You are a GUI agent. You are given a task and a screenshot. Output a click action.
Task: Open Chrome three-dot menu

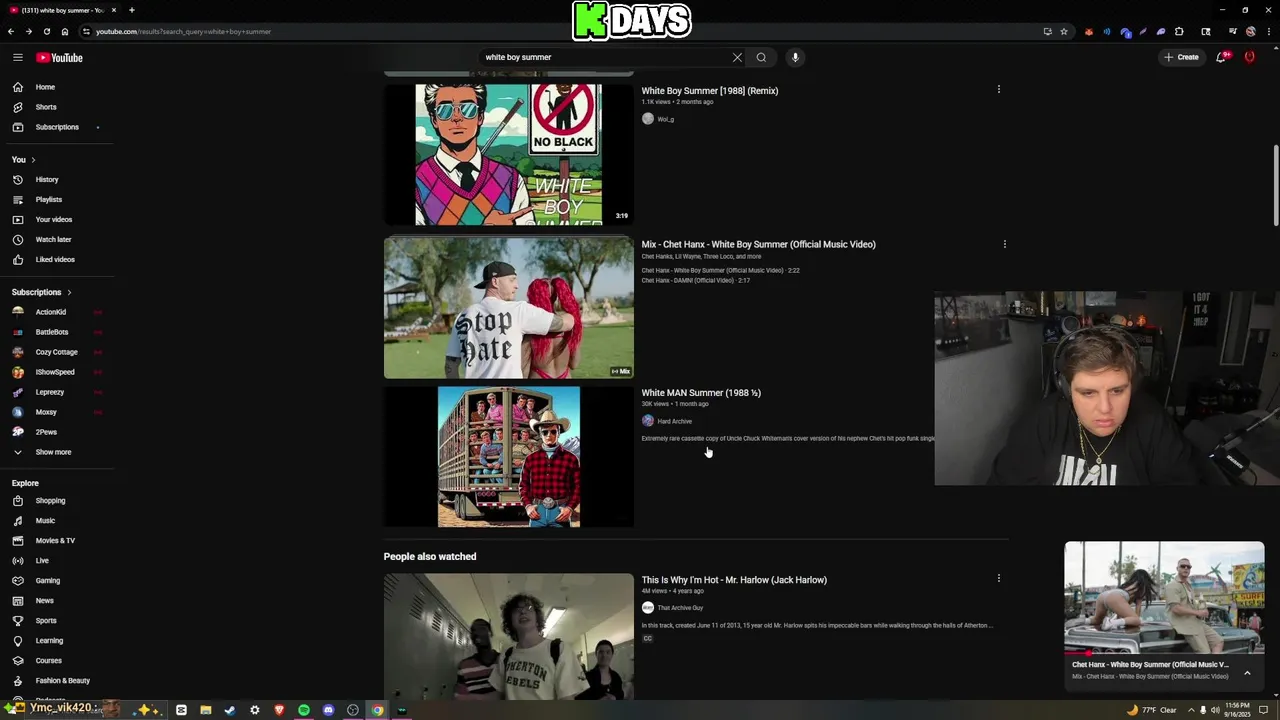1268,31
